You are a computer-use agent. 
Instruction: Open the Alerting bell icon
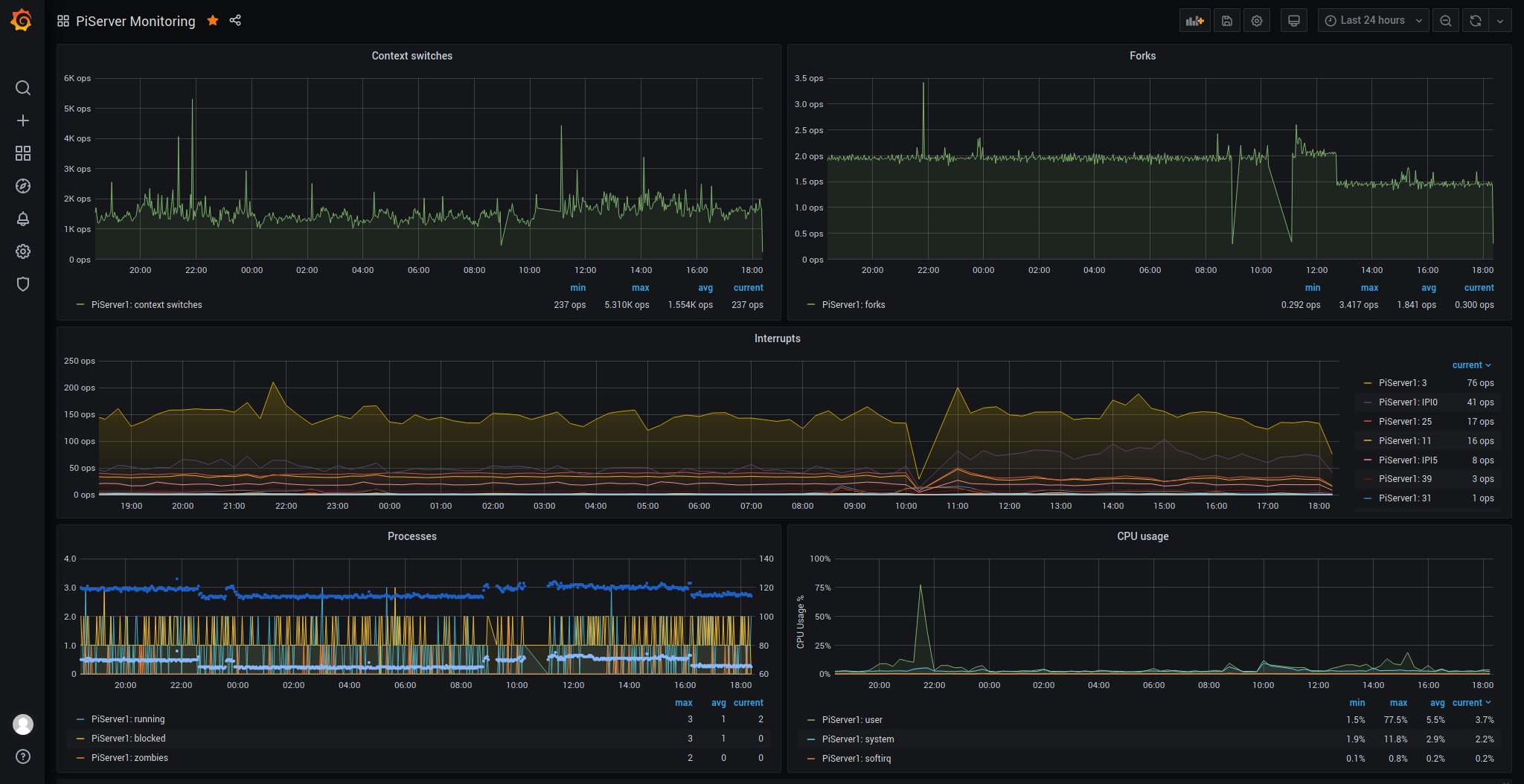23,219
